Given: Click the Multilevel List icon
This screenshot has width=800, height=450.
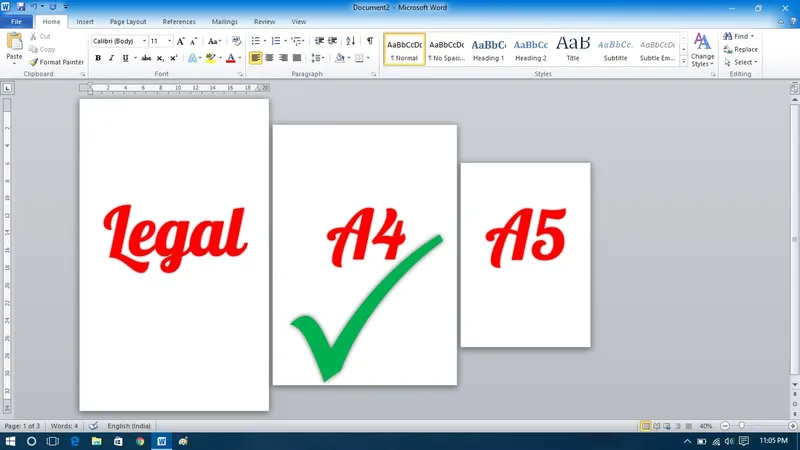Looking at the screenshot, I should pos(296,41).
